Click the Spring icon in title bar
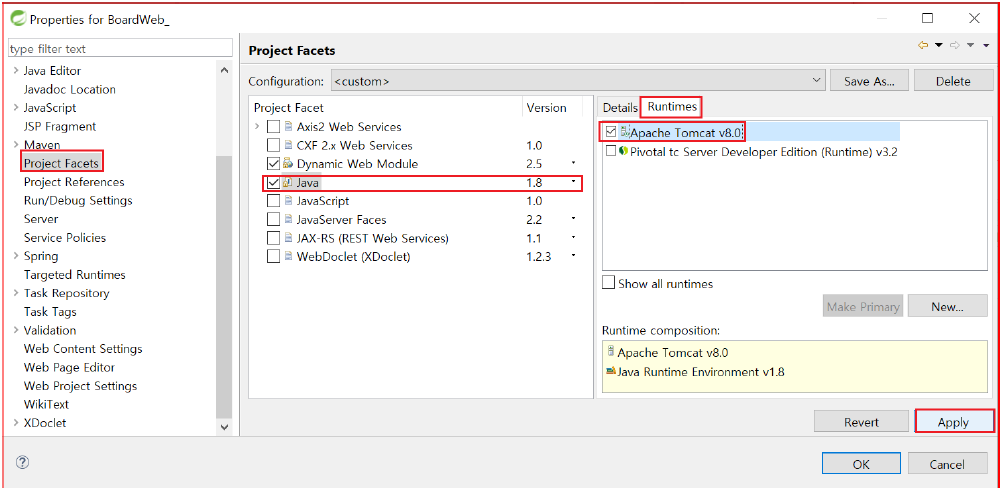The image size is (1004, 491). tap(18, 19)
